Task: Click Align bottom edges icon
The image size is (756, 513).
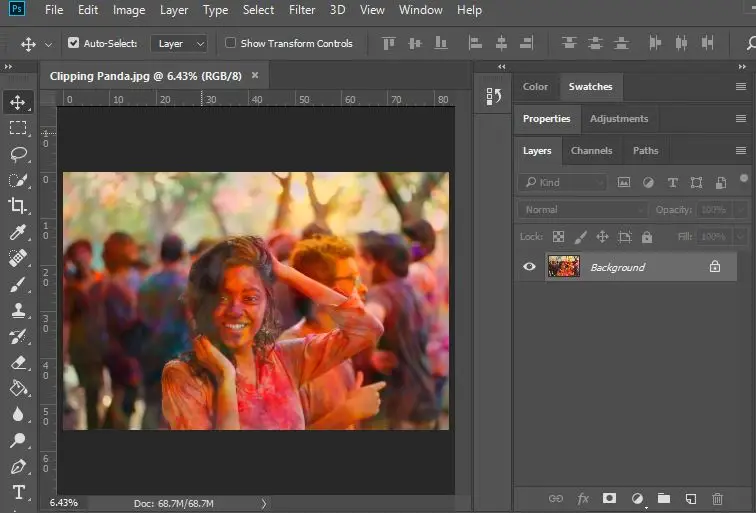Action: click(x=441, y=43)
